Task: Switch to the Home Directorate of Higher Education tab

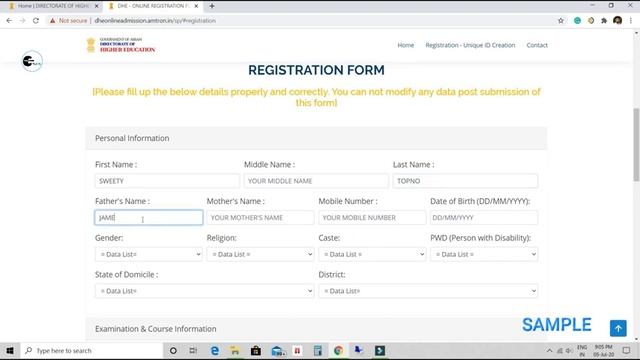Action: point(53,6)
